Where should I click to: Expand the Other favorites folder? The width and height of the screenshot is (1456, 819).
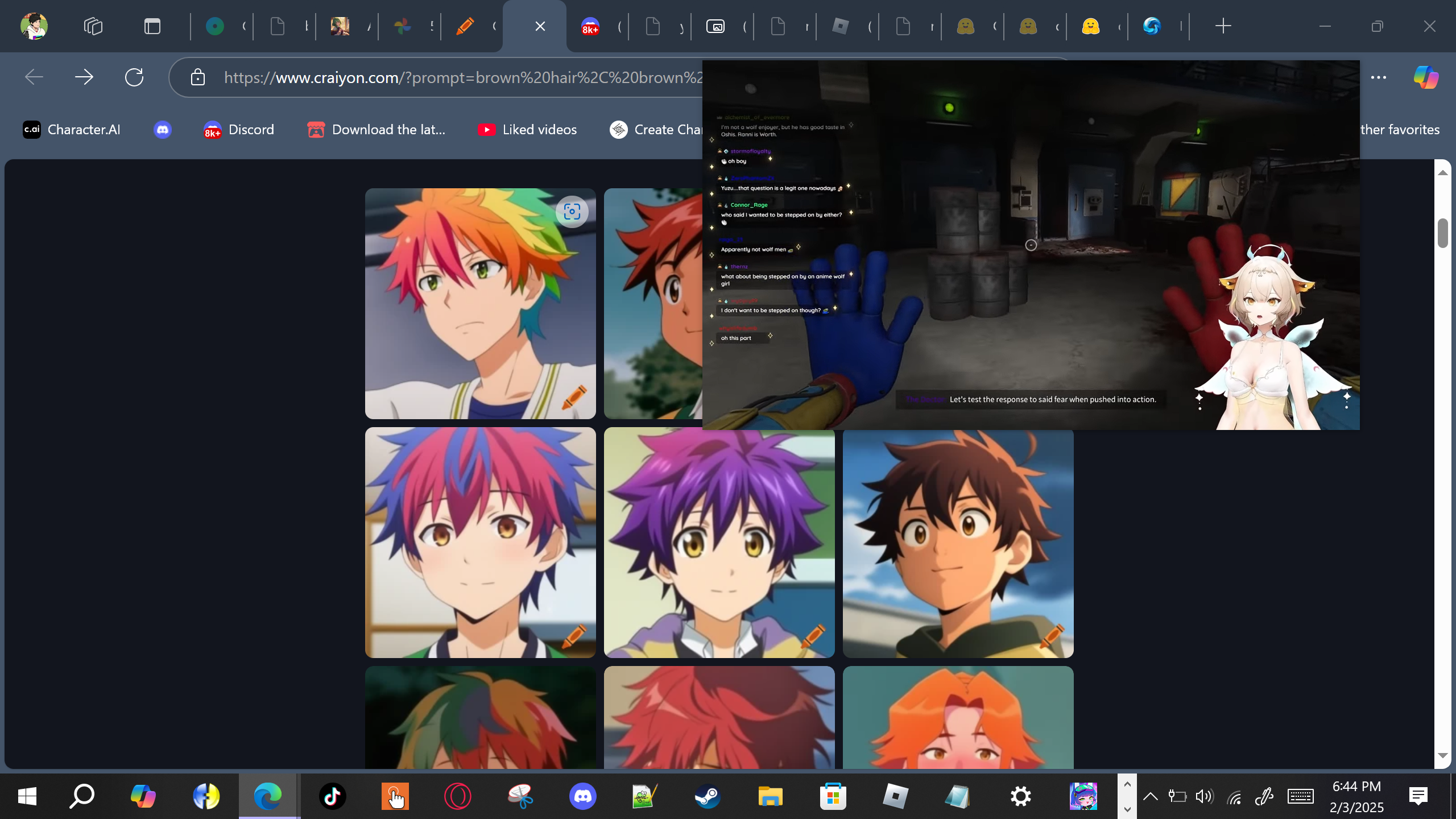click(x=1399, y=130)
